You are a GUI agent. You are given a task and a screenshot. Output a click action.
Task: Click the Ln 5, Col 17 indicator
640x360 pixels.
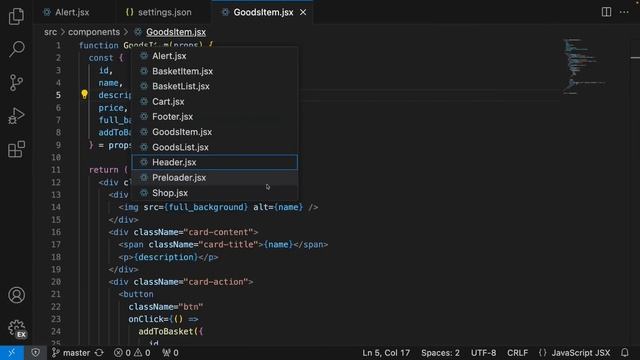click(x=386, y=353)
